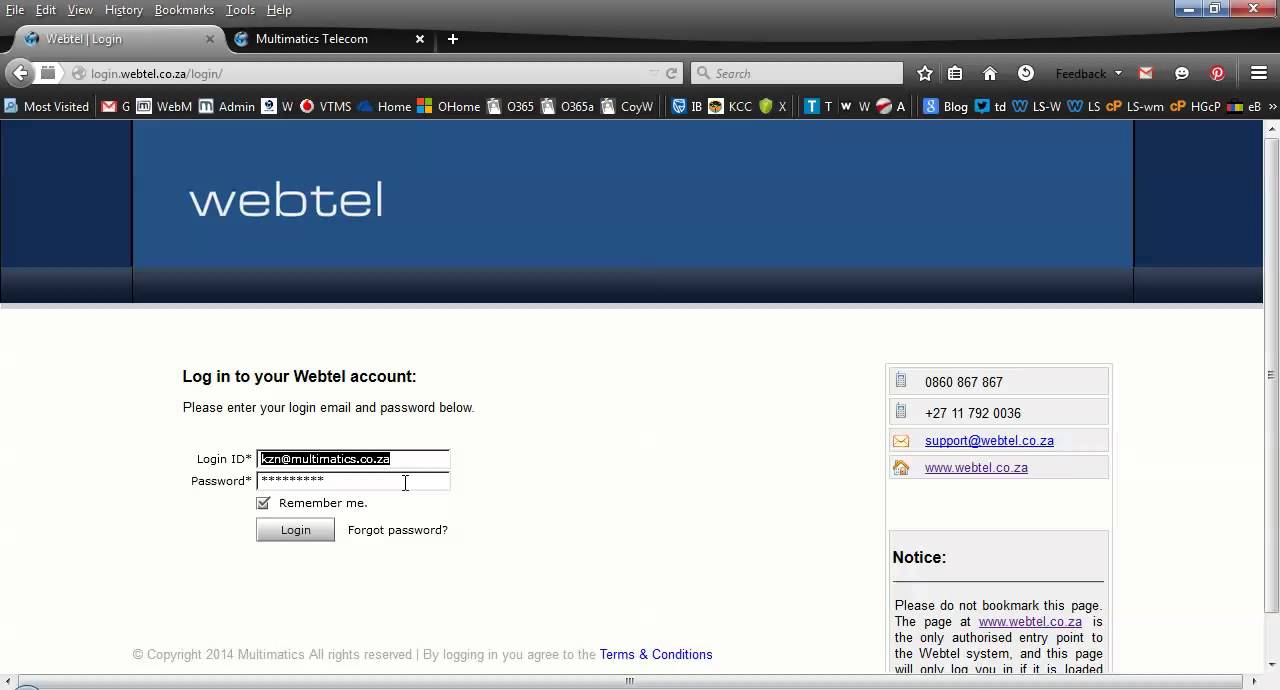Click the webtel logo in the header

click(286, 200)
